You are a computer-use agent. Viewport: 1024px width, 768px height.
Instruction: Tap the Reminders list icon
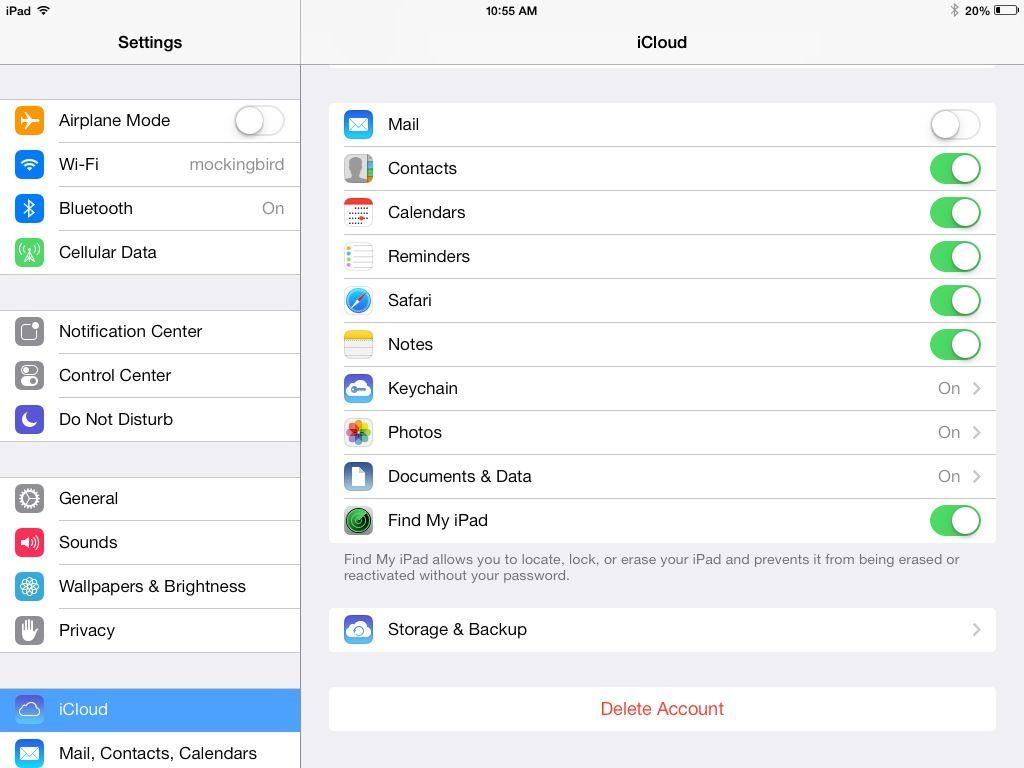click(358, 256)
